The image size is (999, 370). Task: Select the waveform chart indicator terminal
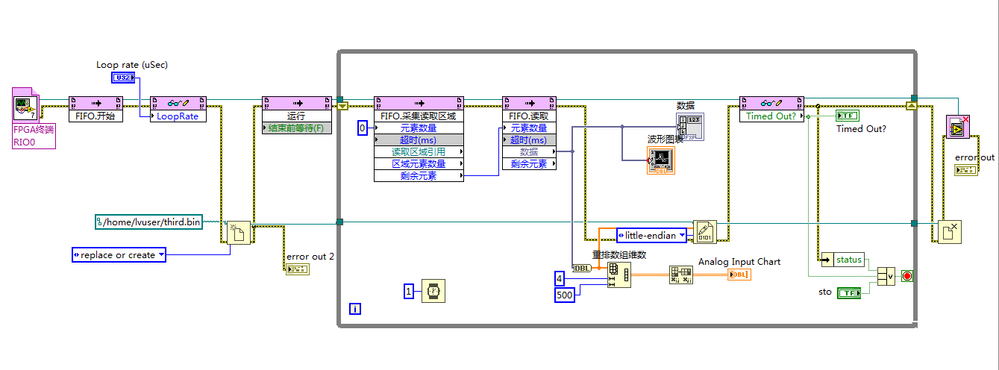(660, 160)
